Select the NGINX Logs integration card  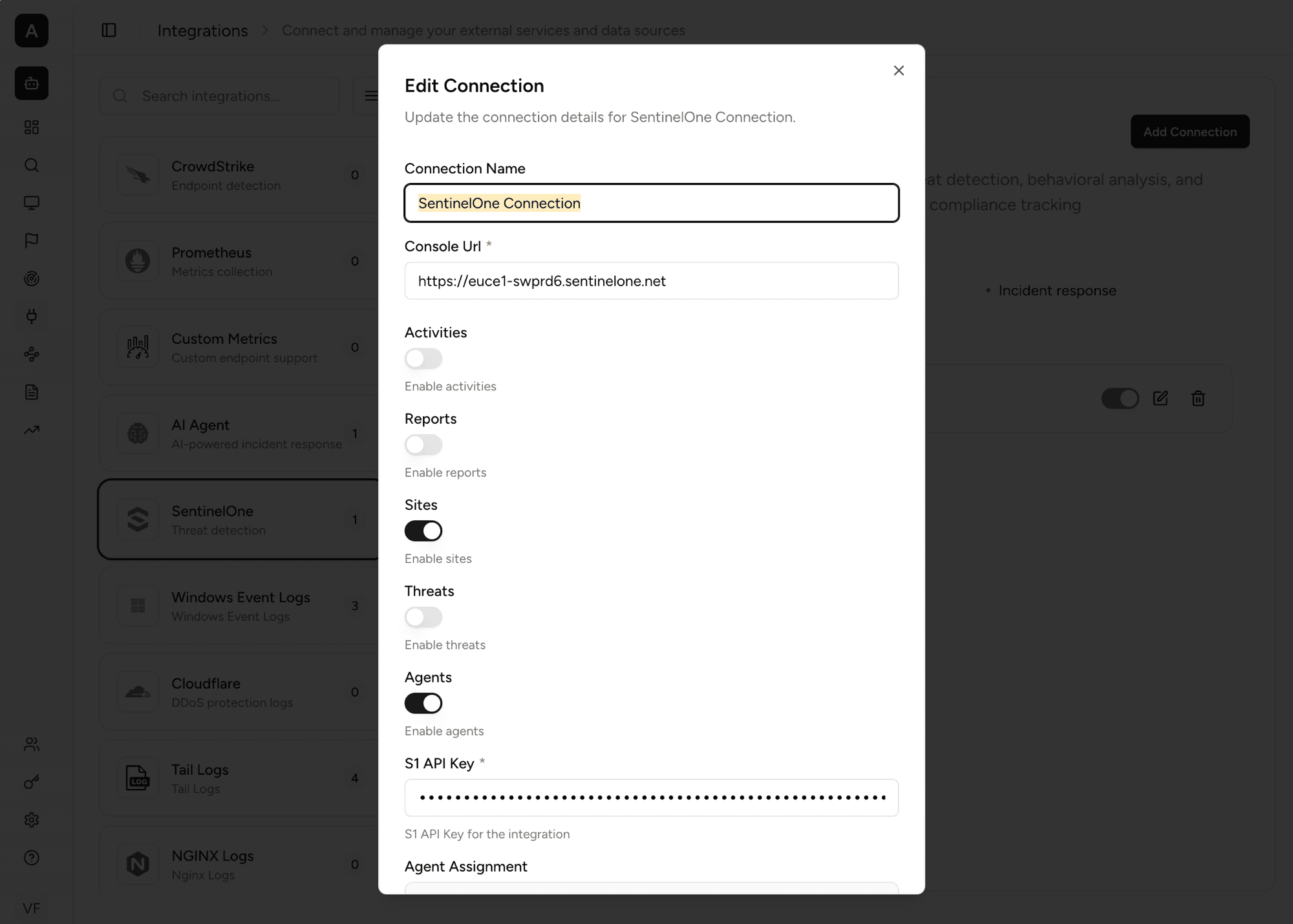[239, 861]
